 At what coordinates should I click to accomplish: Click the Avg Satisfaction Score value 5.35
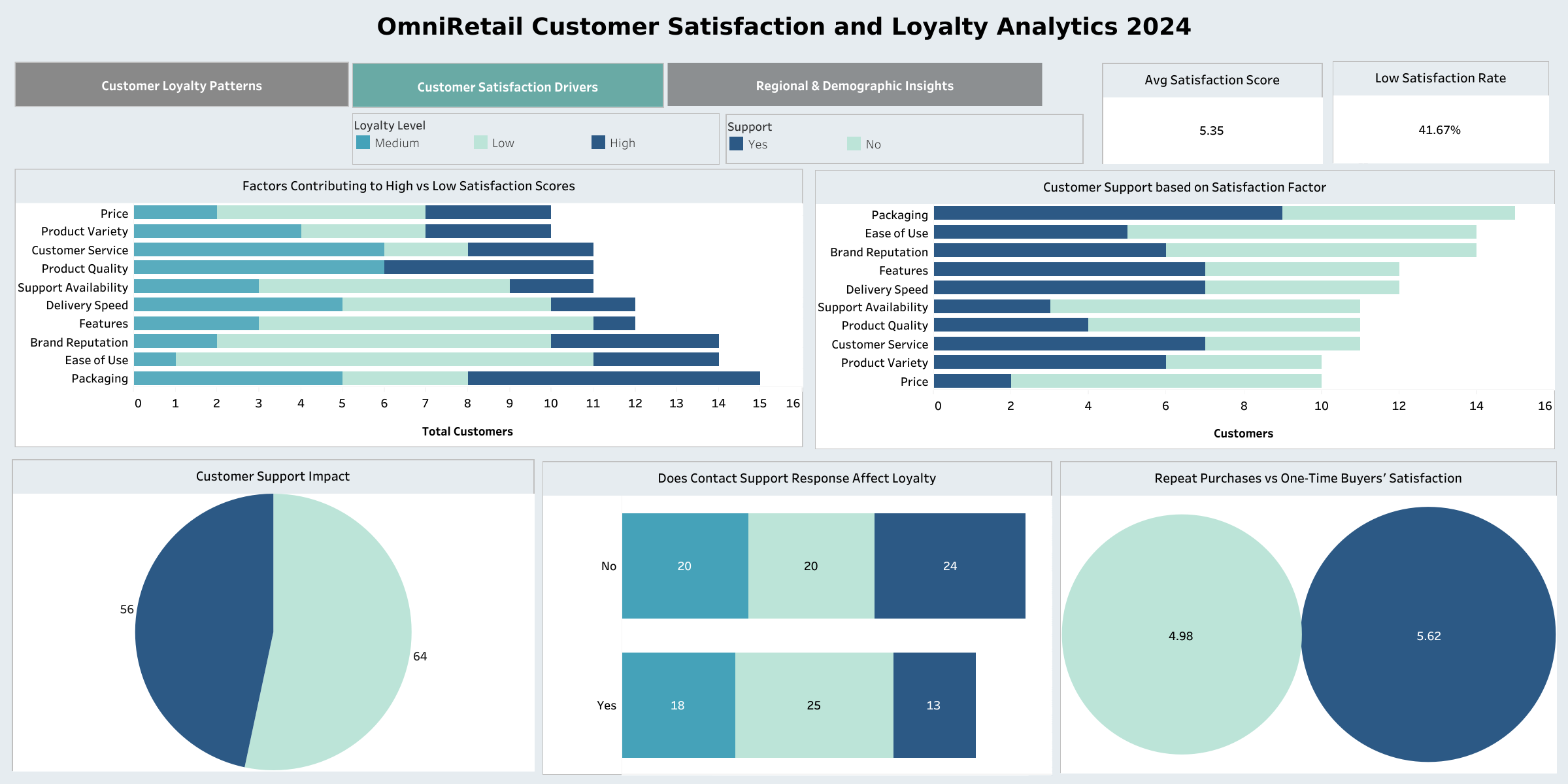click(1211, 131)
